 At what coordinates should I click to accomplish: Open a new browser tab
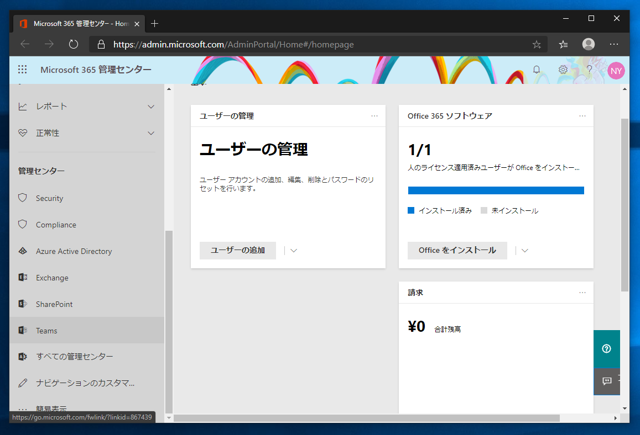pyautogui.click(x=154, y=24)
